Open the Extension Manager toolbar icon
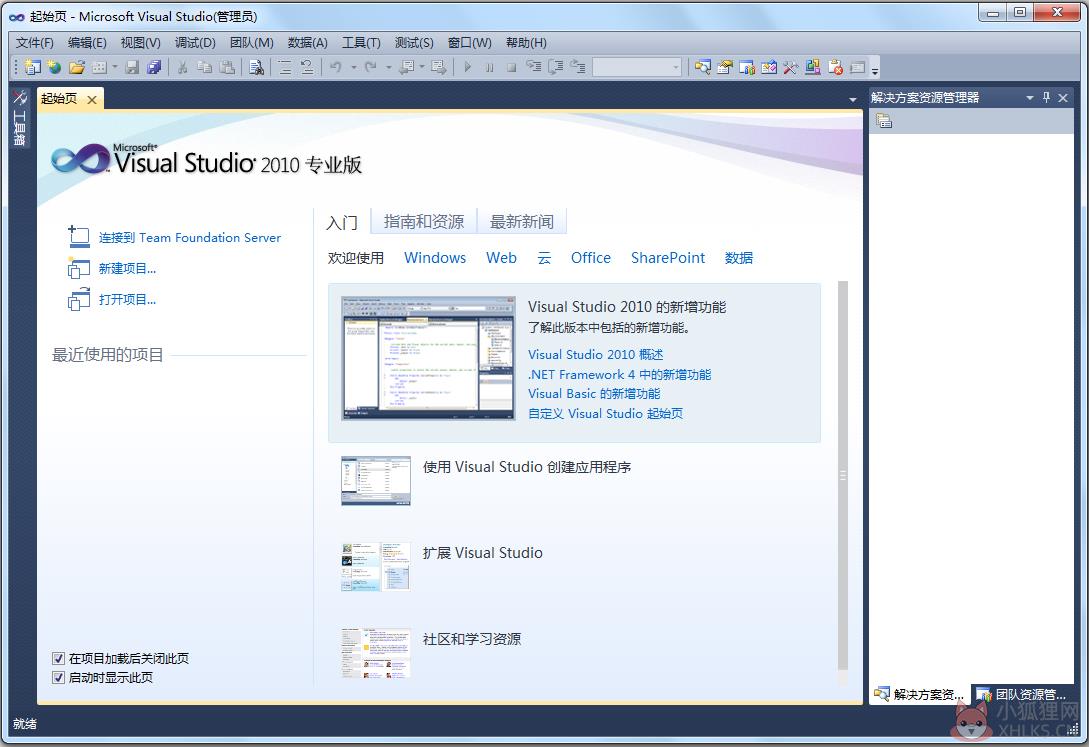The image size is (1089, 747). point(813,67)
